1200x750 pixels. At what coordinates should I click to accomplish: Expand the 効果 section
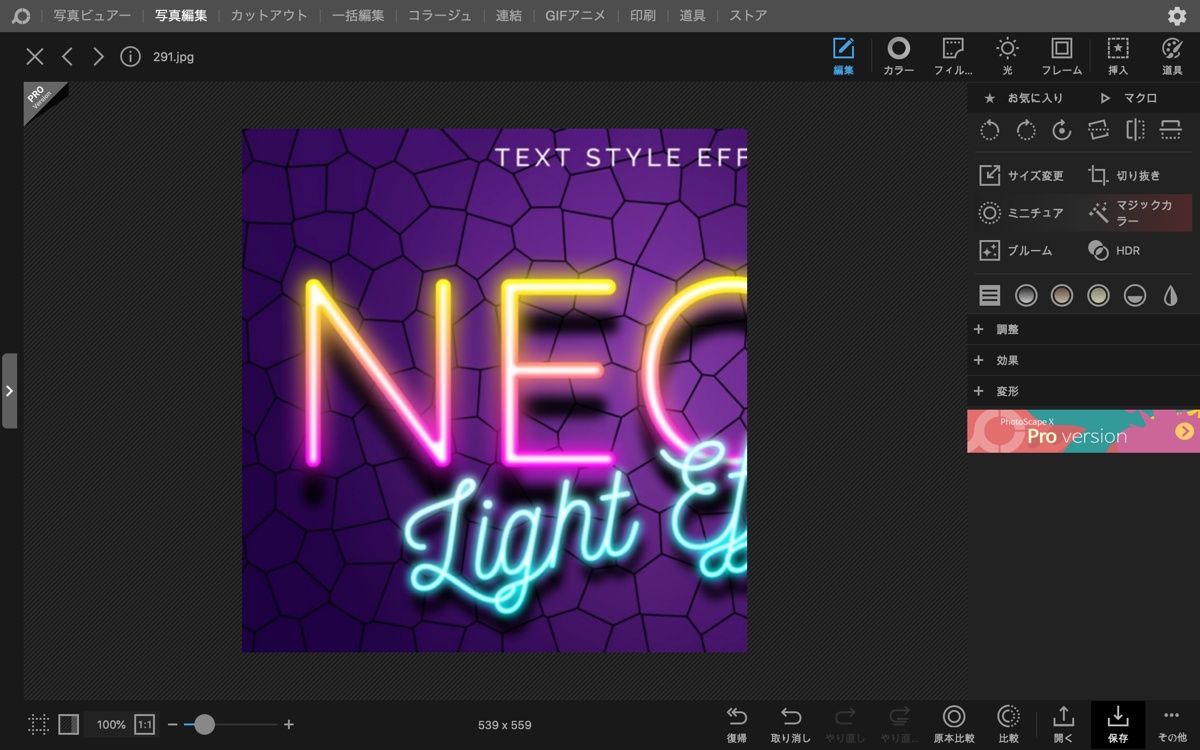1083,360
